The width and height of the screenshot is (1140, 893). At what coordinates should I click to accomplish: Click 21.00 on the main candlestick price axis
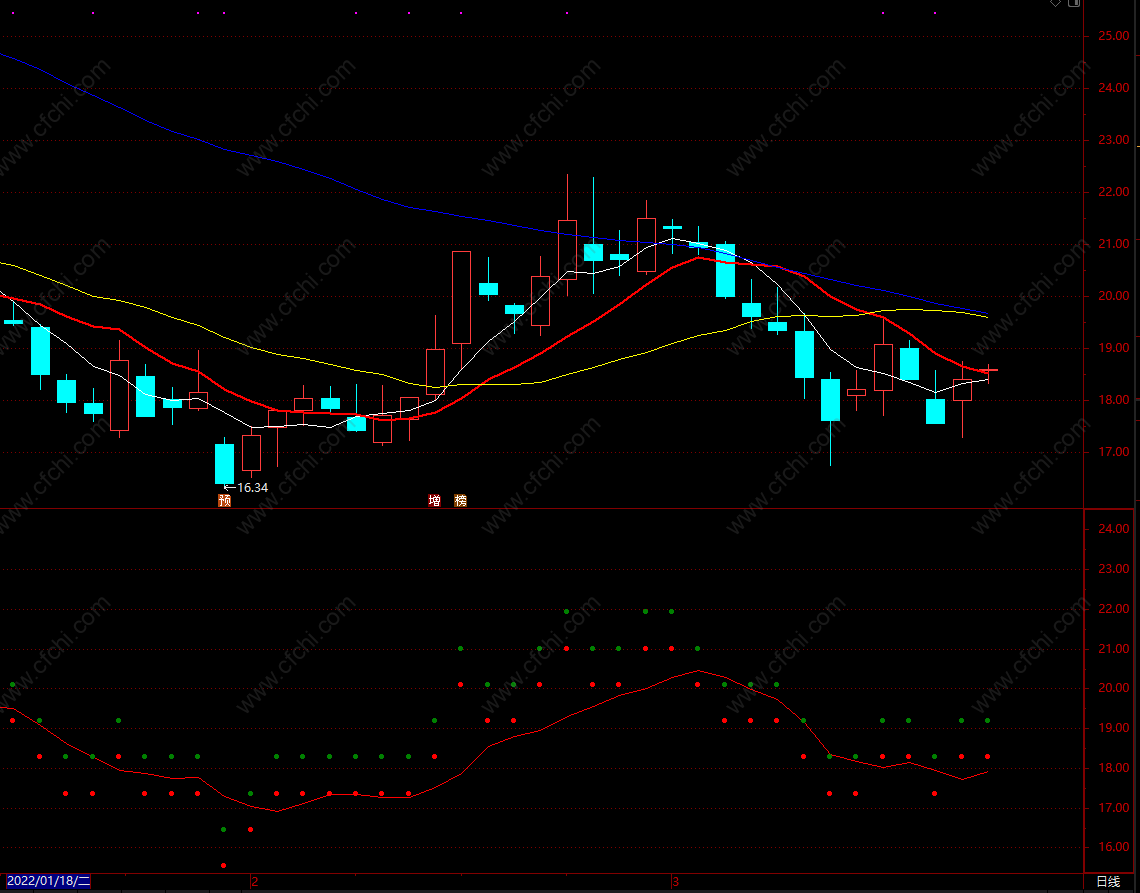click(x=1113, y=244)
